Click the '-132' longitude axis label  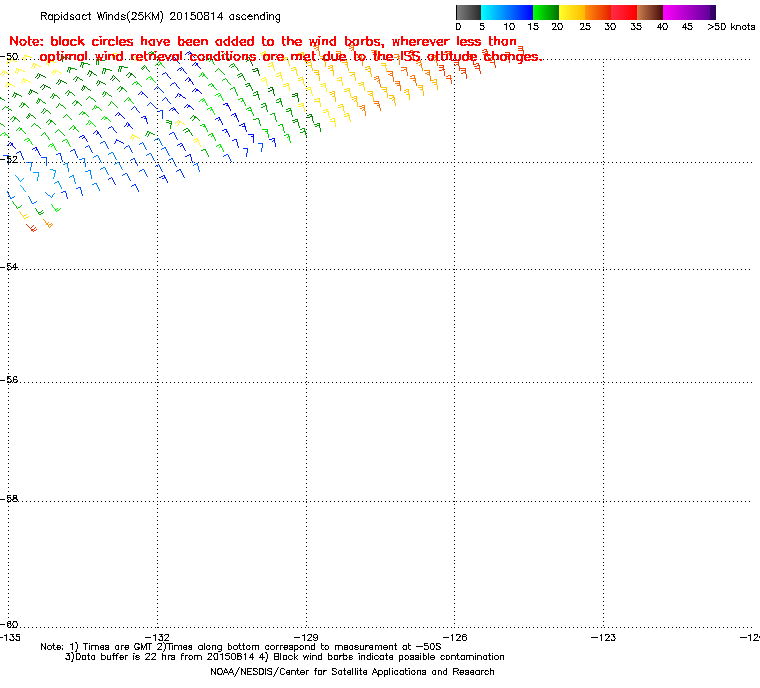tap(158, 637)
